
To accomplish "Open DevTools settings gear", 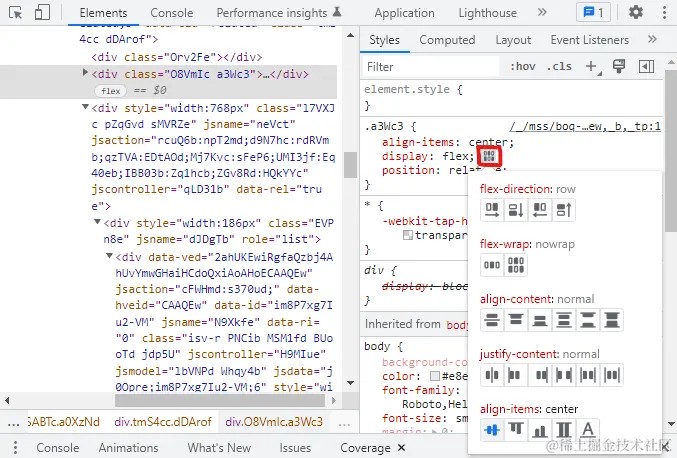I will [x=636, y=12].
